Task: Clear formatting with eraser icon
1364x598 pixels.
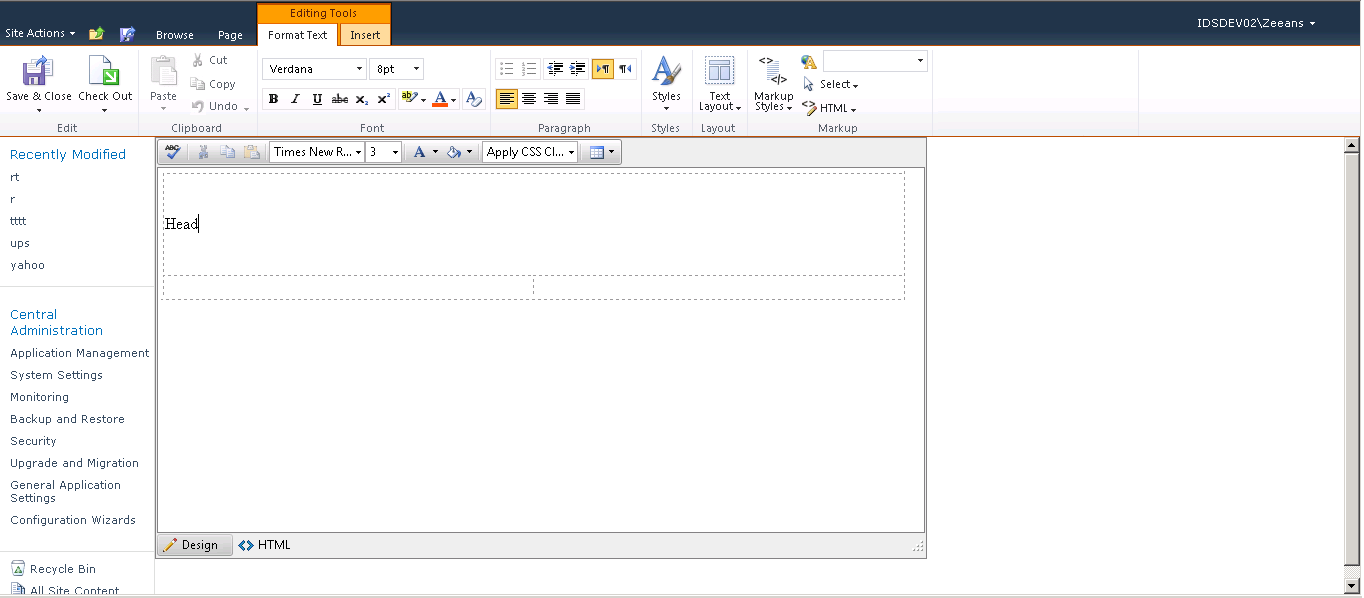Action: pos(474,99)
